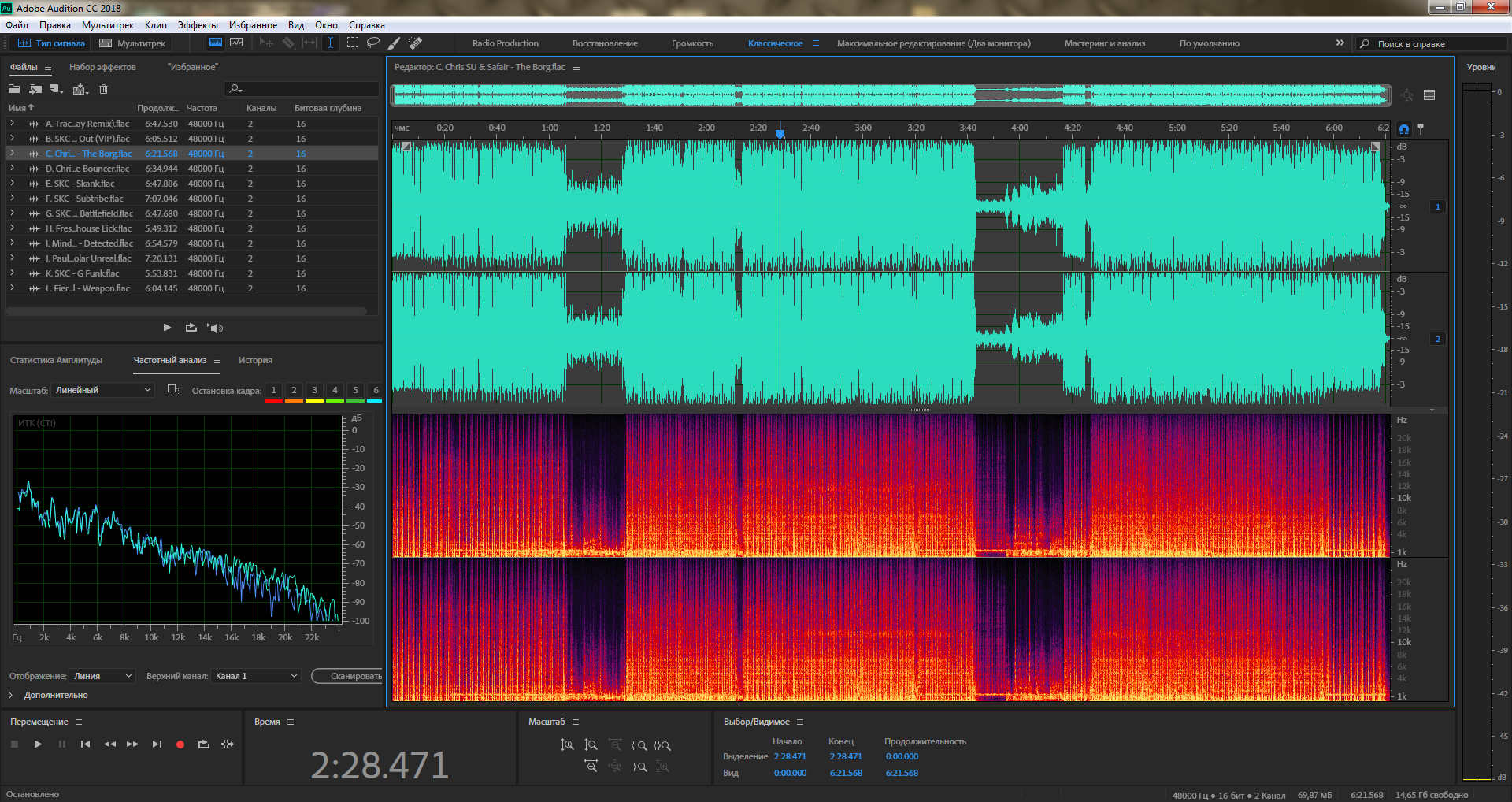Click the Сканировать button

tap(347, 676)
